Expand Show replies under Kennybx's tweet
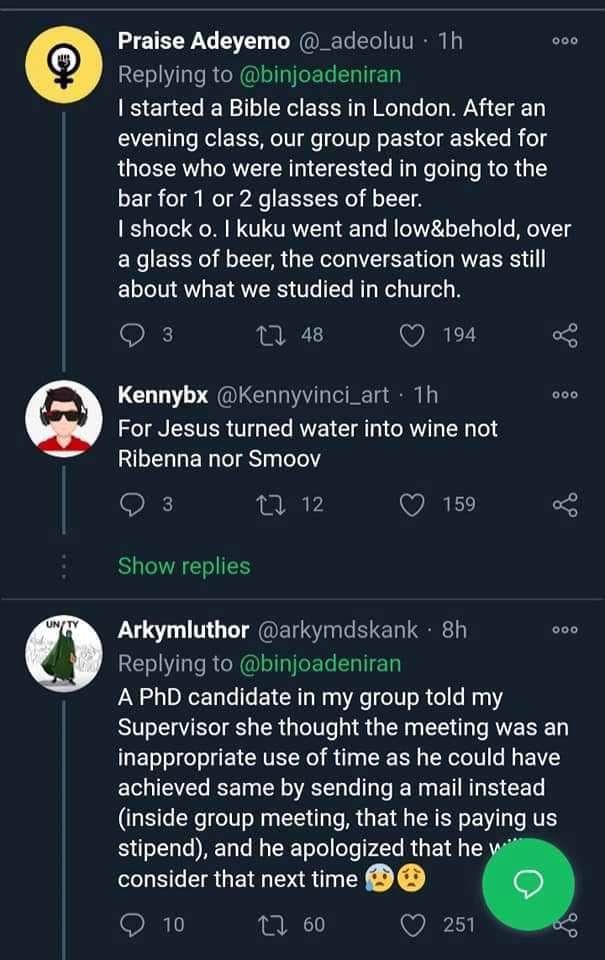Screen dimensions: 605x960 point(184,566)
